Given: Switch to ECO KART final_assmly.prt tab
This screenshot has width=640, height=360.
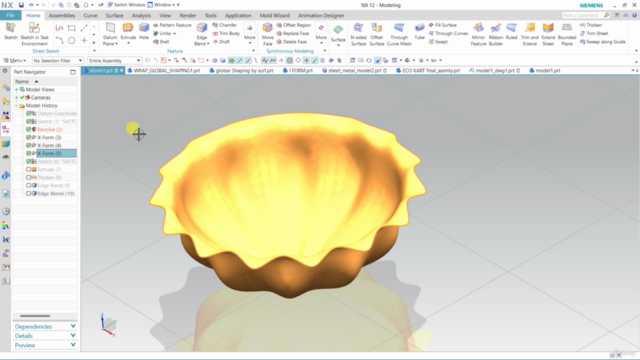Looking at the screenshot, I should (x=428, y=71).
